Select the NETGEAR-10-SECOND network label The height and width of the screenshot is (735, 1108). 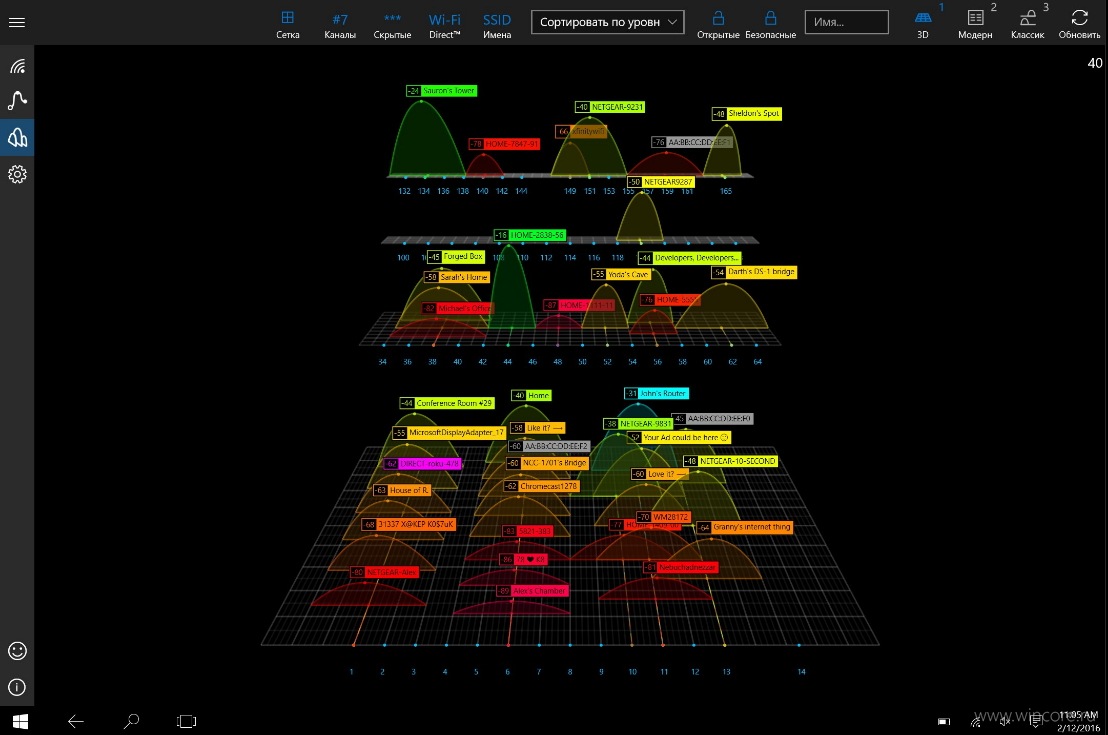click(x=731, y=461)
